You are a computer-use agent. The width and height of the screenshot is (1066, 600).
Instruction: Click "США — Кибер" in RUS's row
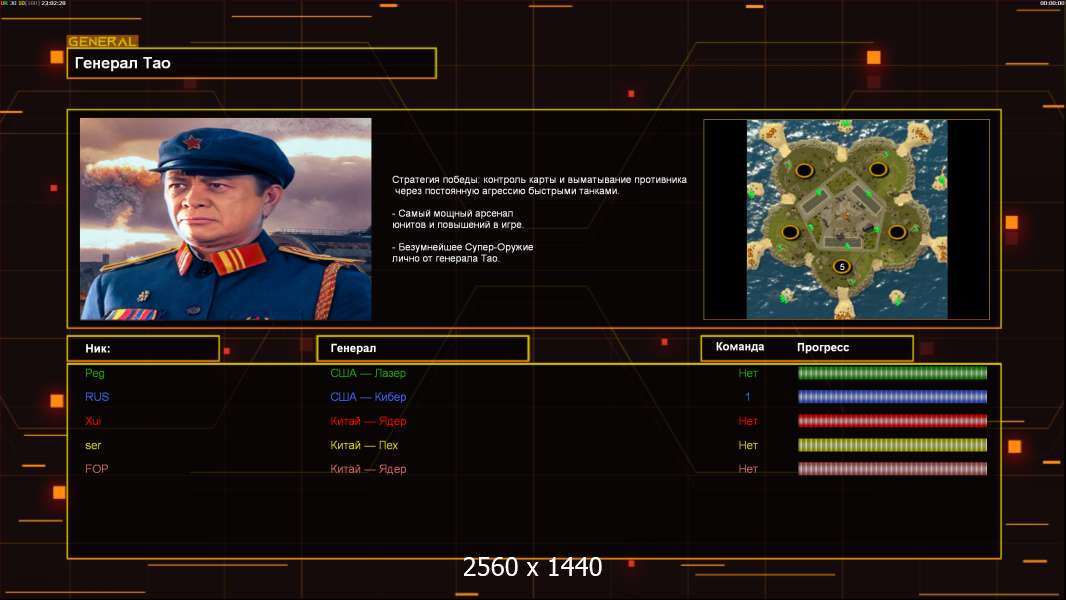[368, 397]
